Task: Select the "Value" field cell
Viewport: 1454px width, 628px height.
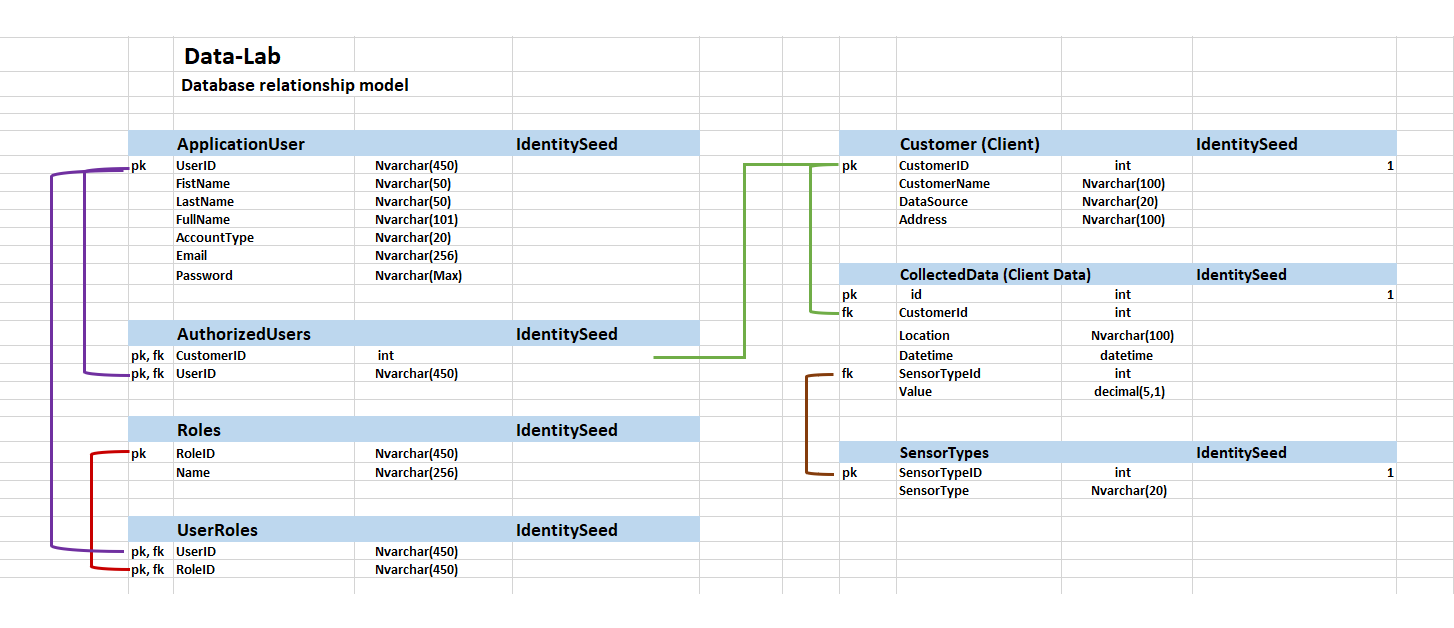Action: 916,392
